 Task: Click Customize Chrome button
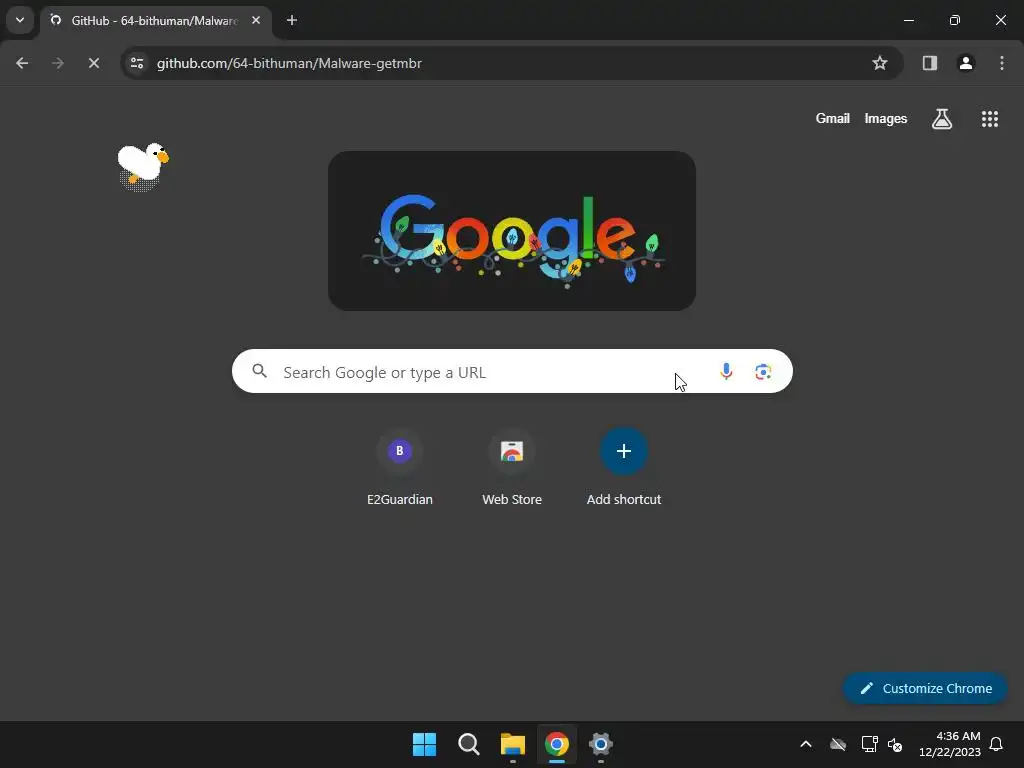pos(925,688)
